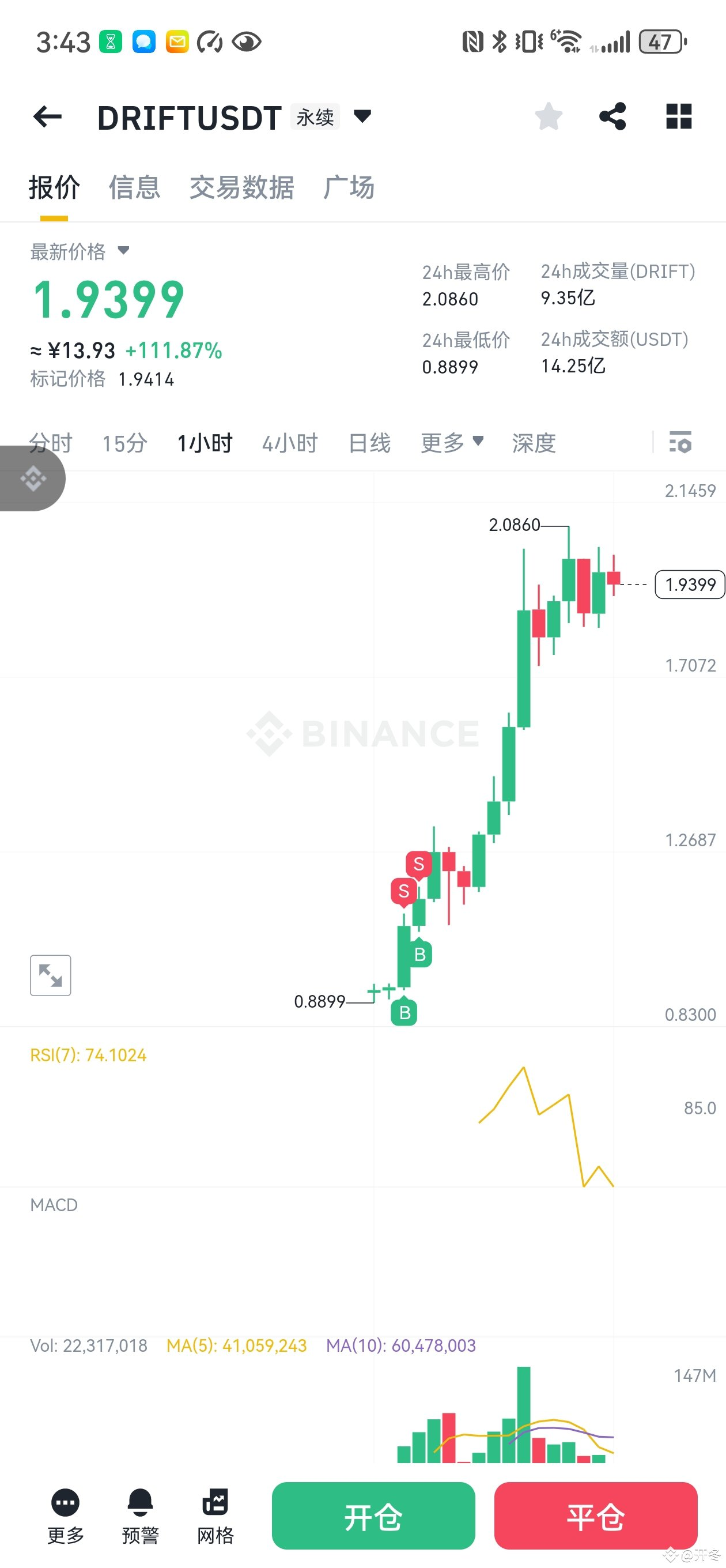Tap the floating Binance logo button
The width and height of the screenshot is (726, 1568).
(33, 478)
